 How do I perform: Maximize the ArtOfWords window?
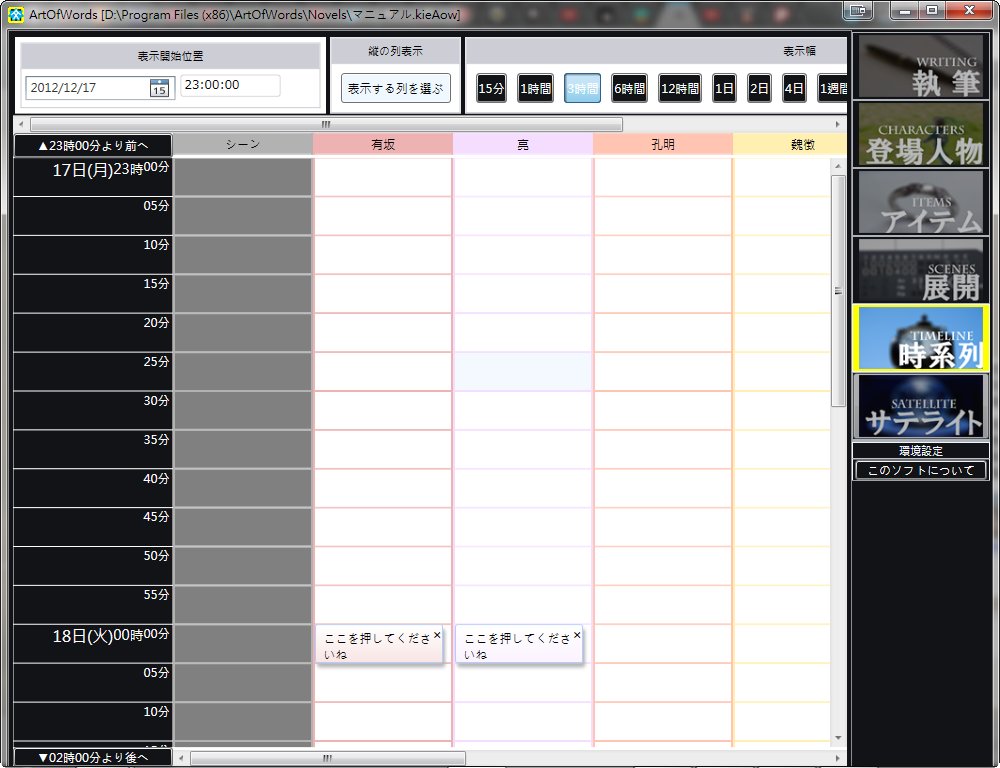point(932,10)
